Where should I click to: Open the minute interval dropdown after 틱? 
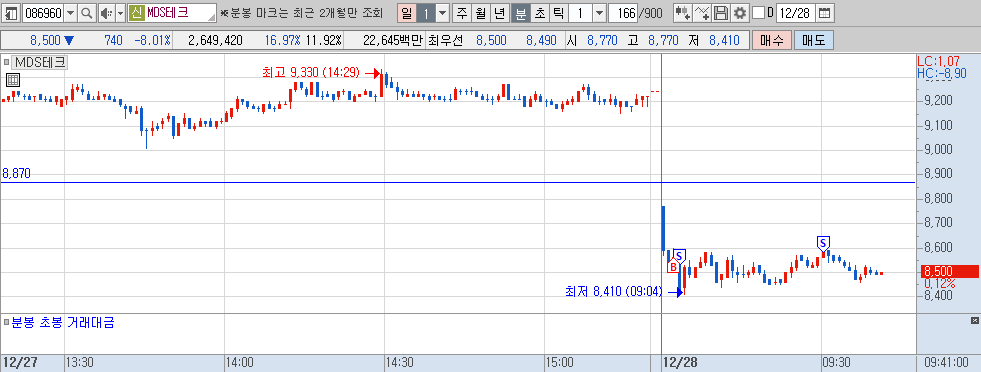click(x=599, y=13)
